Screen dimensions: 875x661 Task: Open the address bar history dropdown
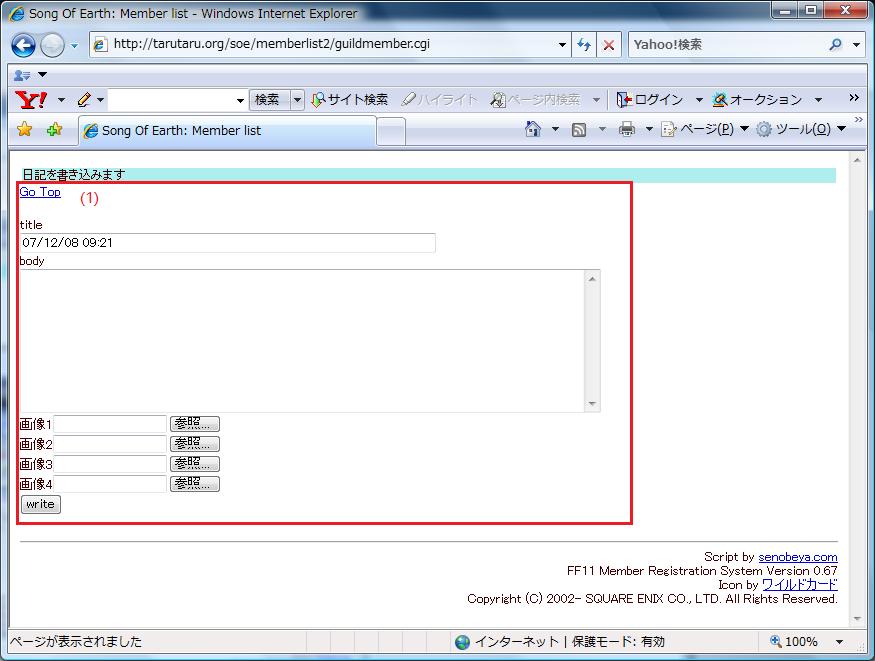click(x=562, y=45)
